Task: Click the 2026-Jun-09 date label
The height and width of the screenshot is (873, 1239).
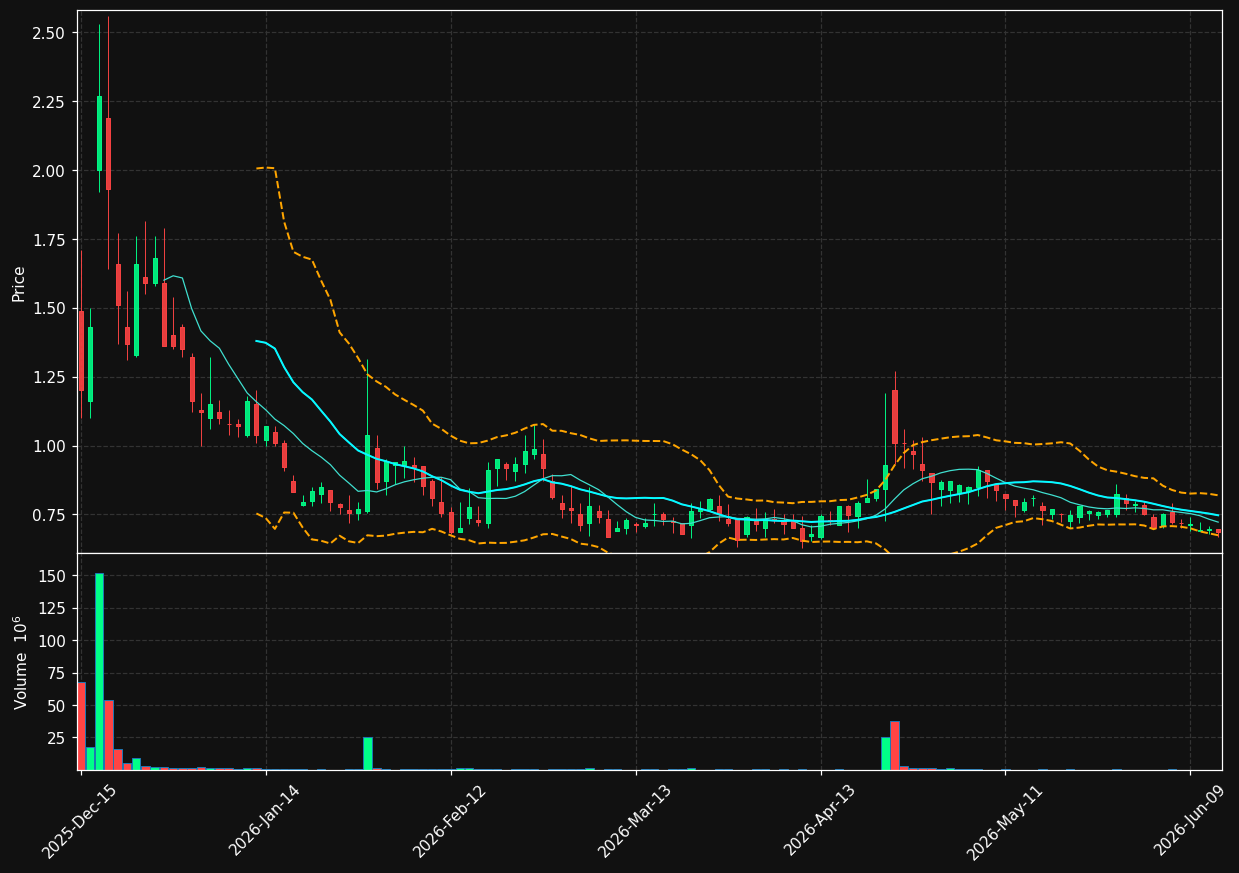Action: coord(1189,821)
